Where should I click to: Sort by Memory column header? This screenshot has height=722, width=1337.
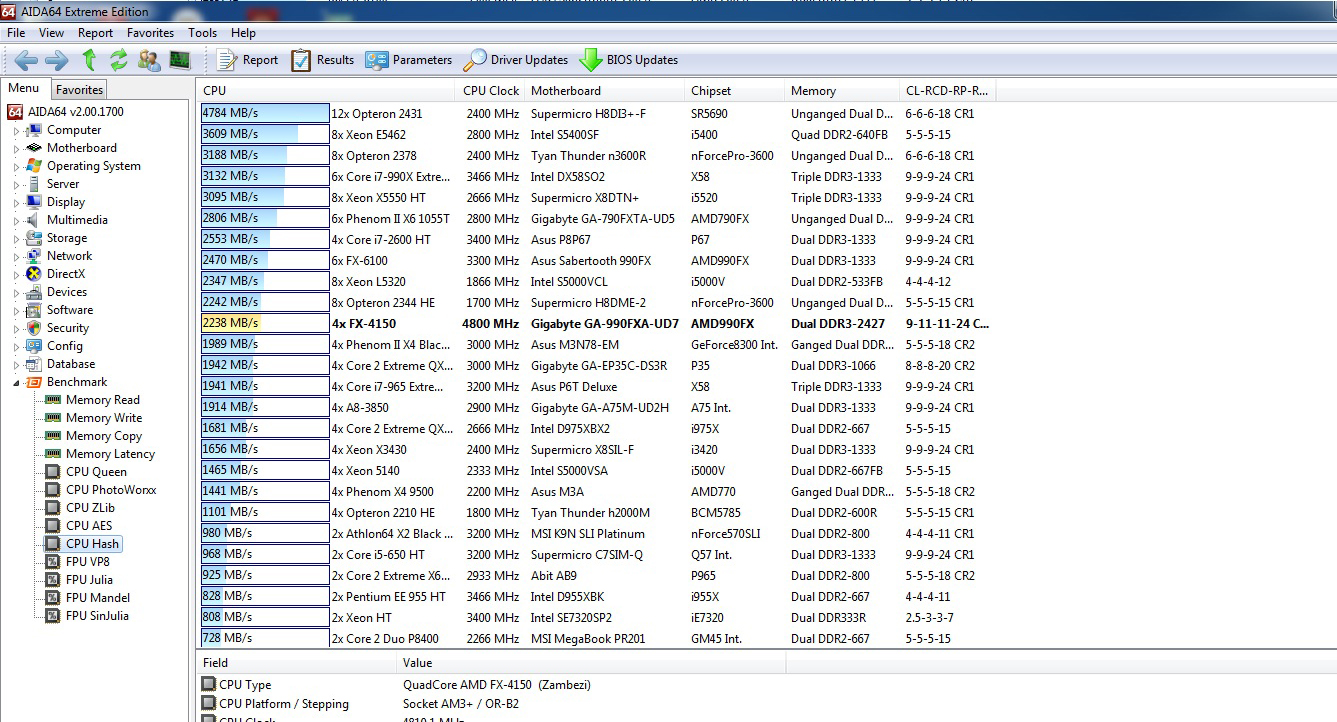pos(842,91)
